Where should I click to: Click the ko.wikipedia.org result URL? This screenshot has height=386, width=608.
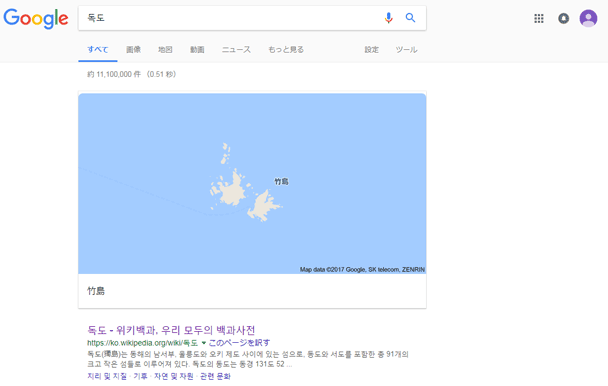143,343
